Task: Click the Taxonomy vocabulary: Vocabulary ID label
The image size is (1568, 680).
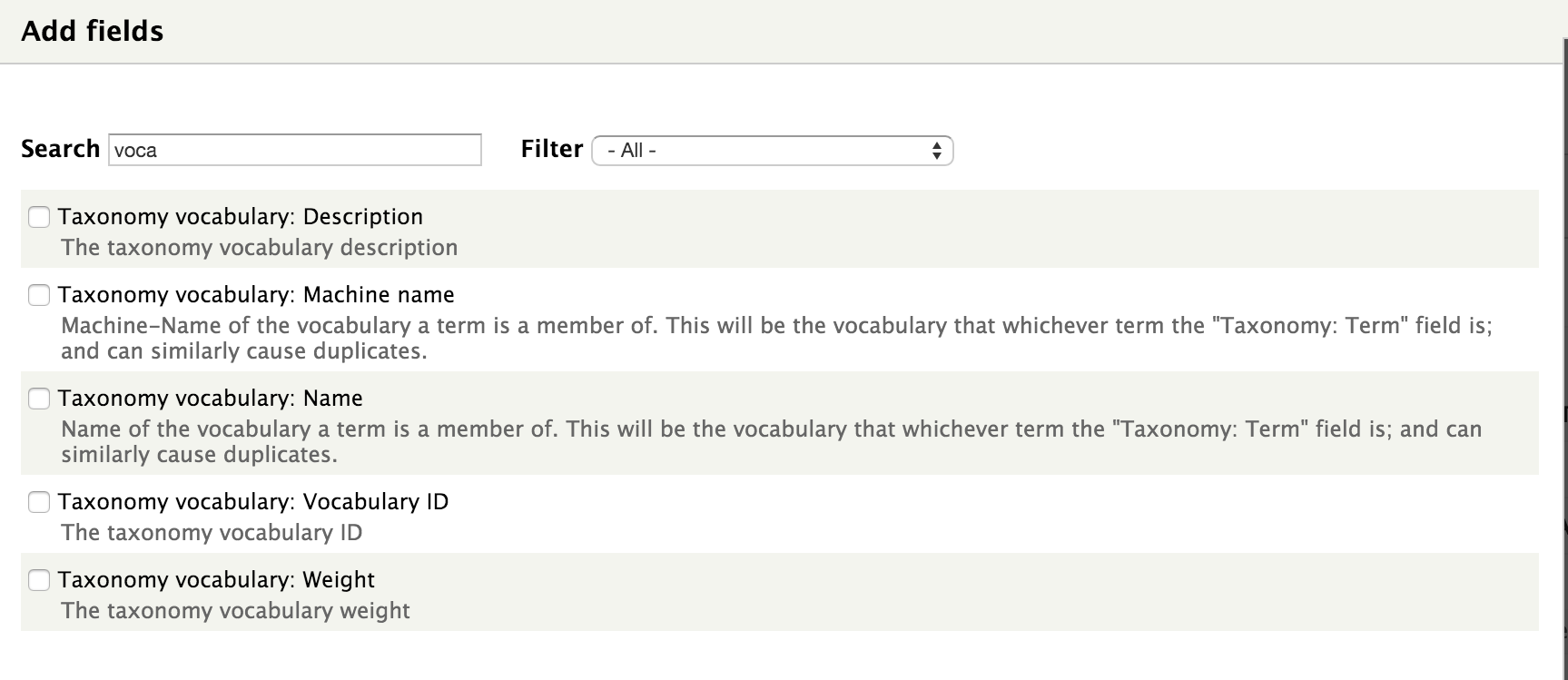Action: click(x=253, y=501)
